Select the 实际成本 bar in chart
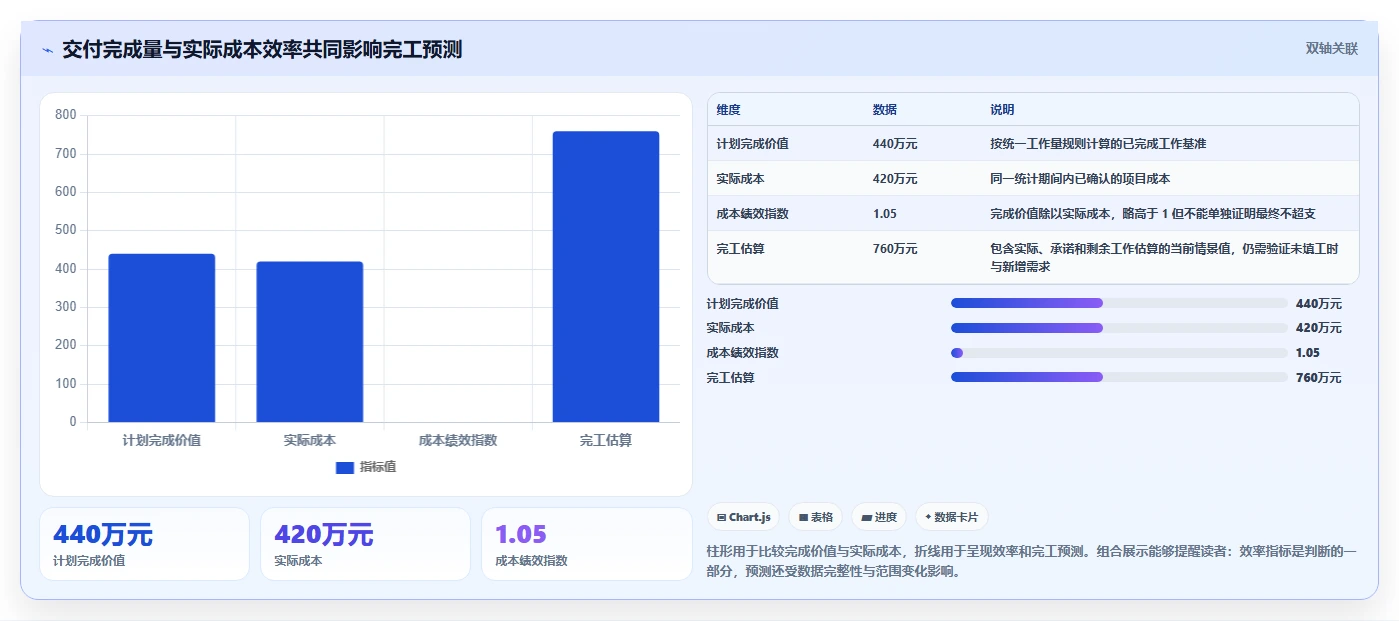Screen dimensions: 1399x621 click(x=310, y=342)
